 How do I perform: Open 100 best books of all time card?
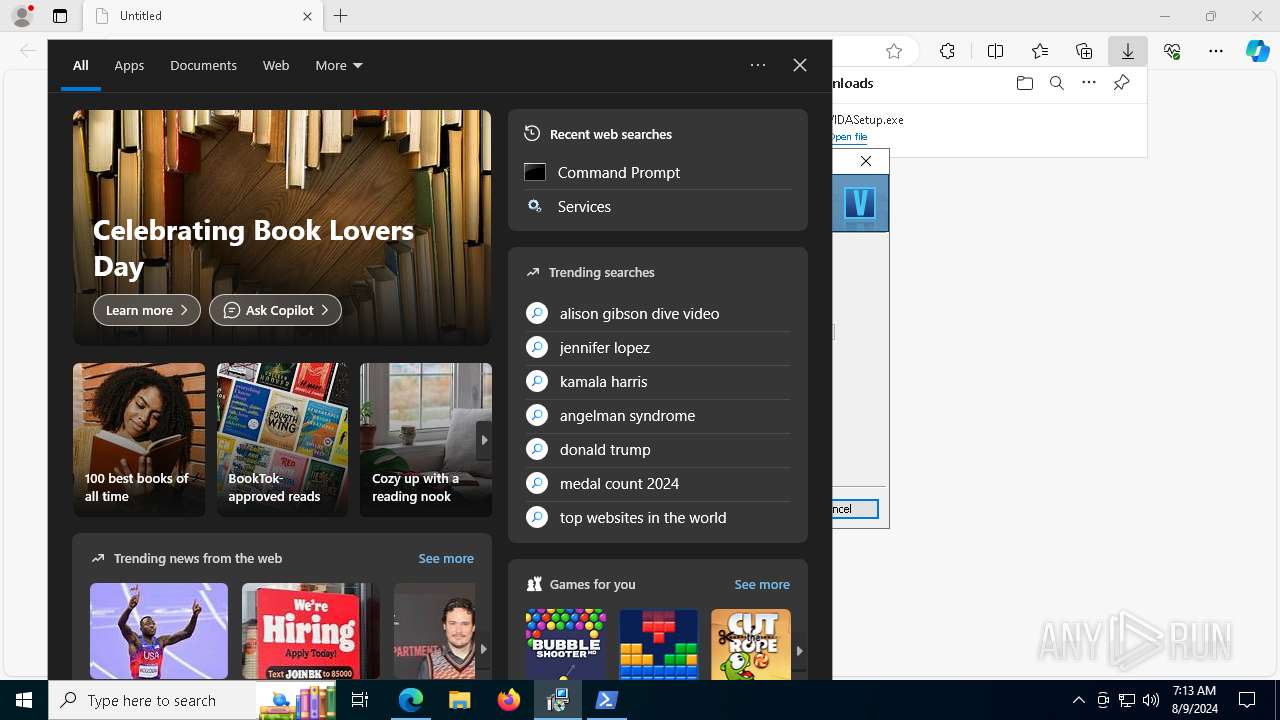tap(139, 440)
